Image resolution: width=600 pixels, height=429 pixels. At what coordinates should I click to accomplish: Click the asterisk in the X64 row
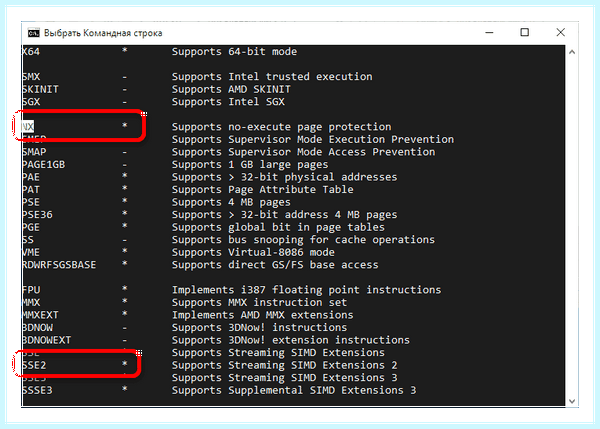pos(125,51)
